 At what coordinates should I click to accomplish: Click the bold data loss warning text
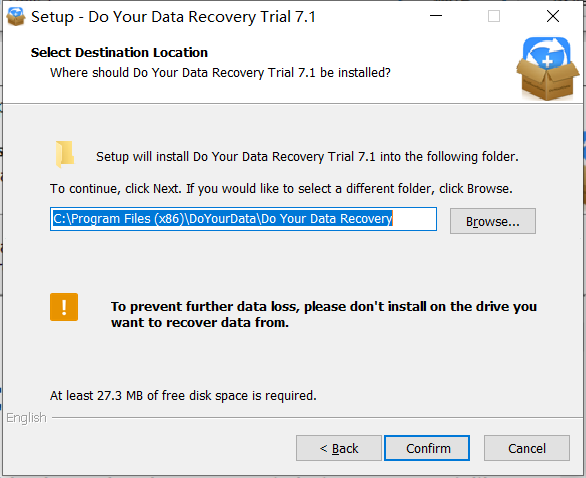[x=324, y=314]
